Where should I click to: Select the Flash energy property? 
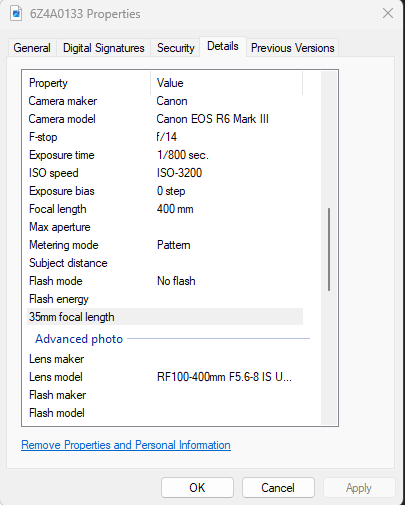(59, 299)
